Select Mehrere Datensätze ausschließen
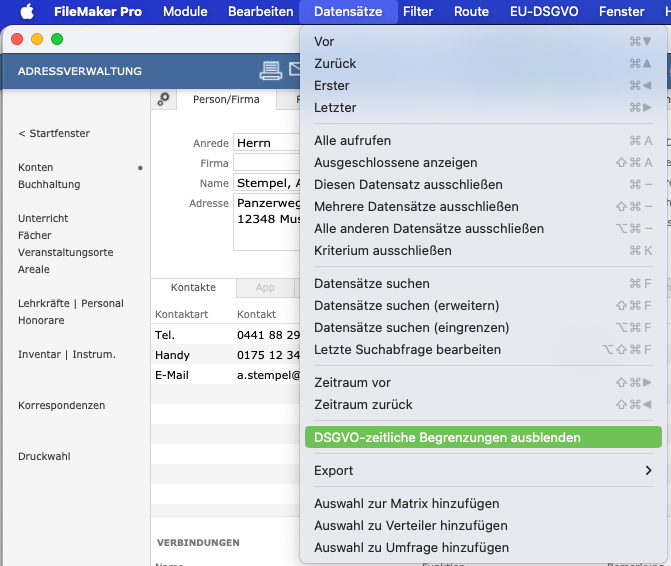Viewport: 671px width, 566px height. [483, 207]
